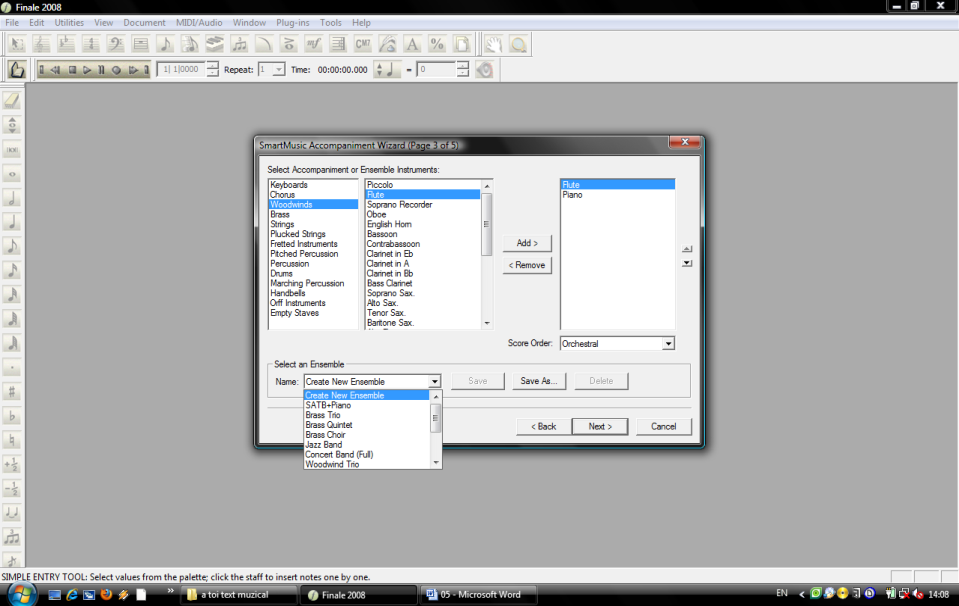Click the < Remove button
Image resolution: width=959 pixels, height=606 pixels.
[x=527, y=265]
